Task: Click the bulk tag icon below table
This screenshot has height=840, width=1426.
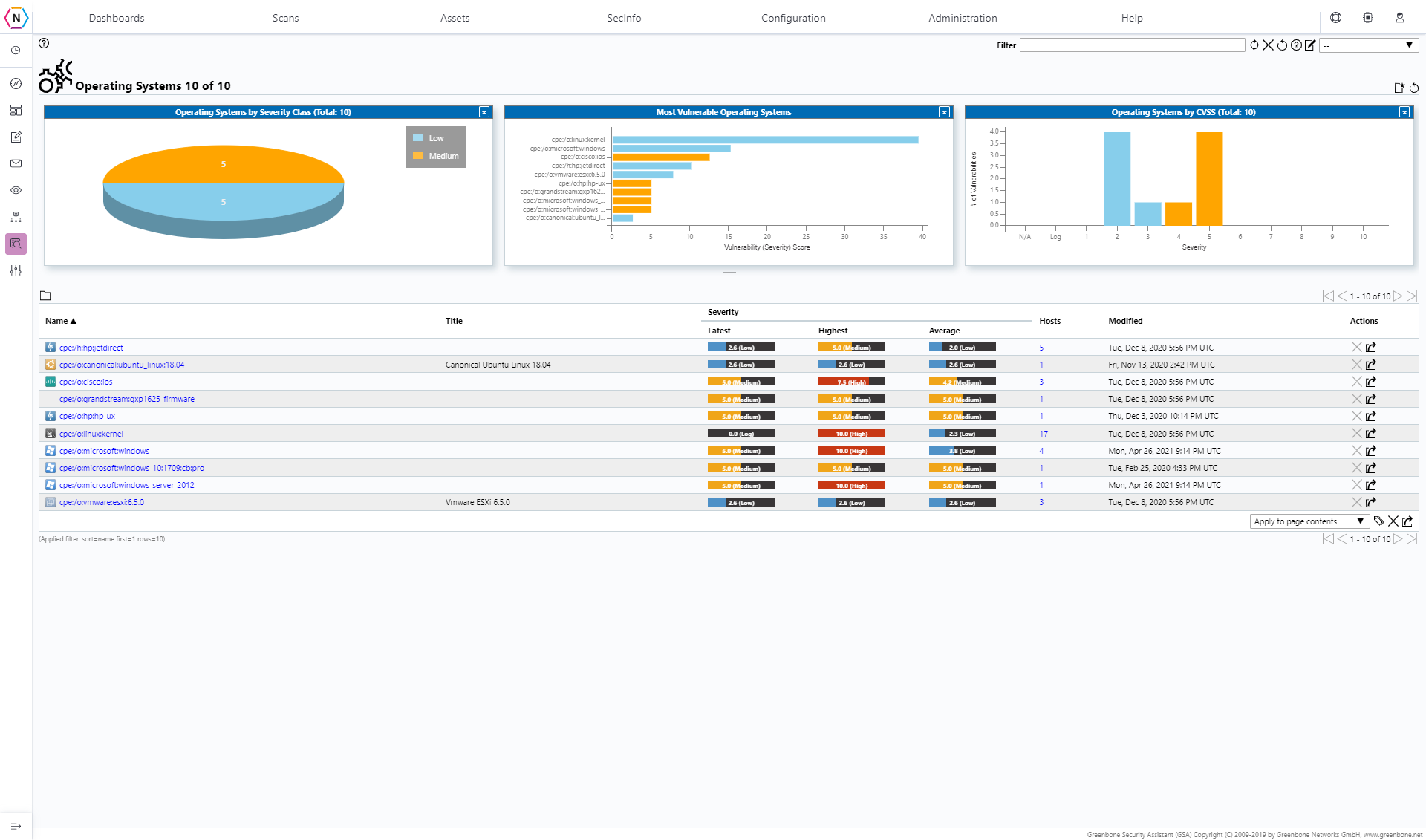Action: click(x=1378, y=521)
